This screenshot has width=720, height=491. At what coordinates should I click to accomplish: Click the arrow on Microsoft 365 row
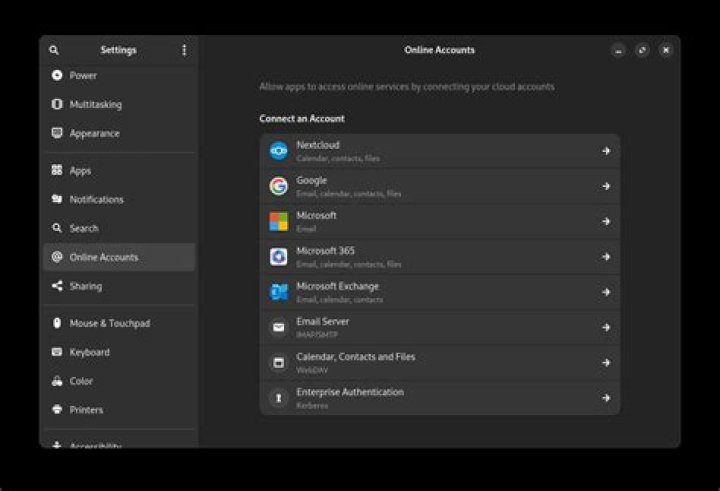pos(606,257)
